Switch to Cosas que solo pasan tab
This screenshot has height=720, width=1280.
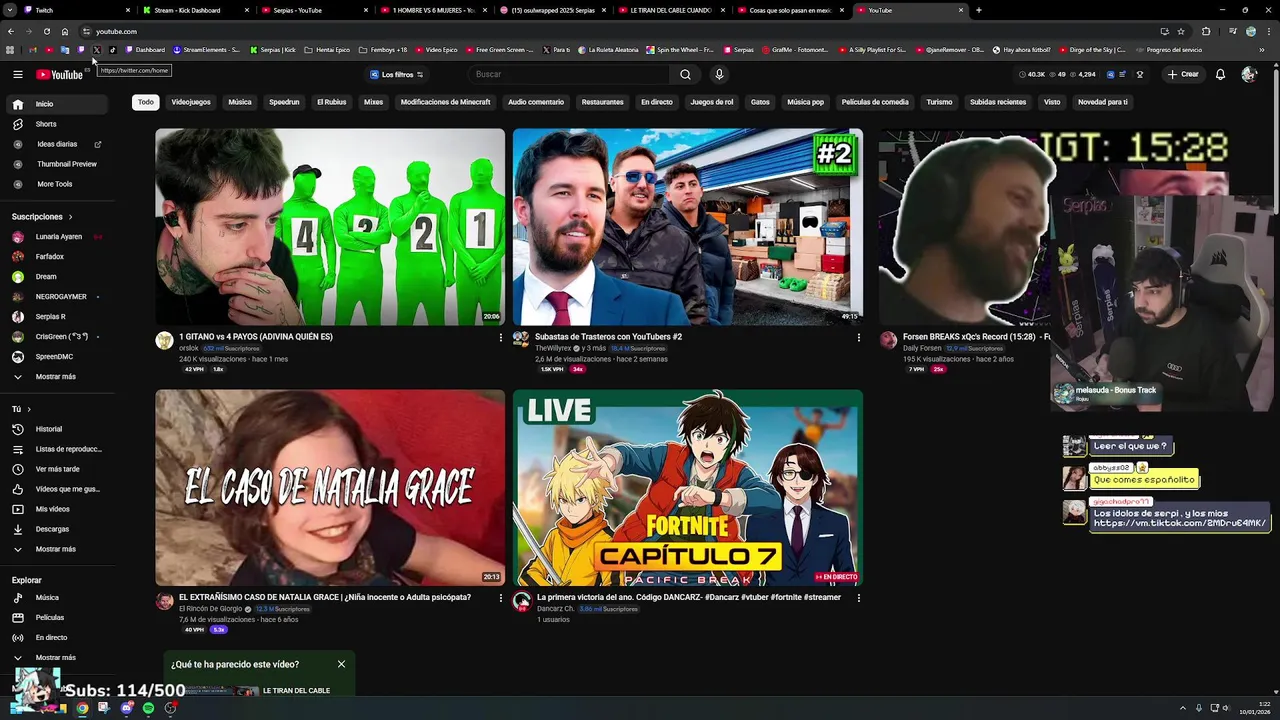coord(791,10)
